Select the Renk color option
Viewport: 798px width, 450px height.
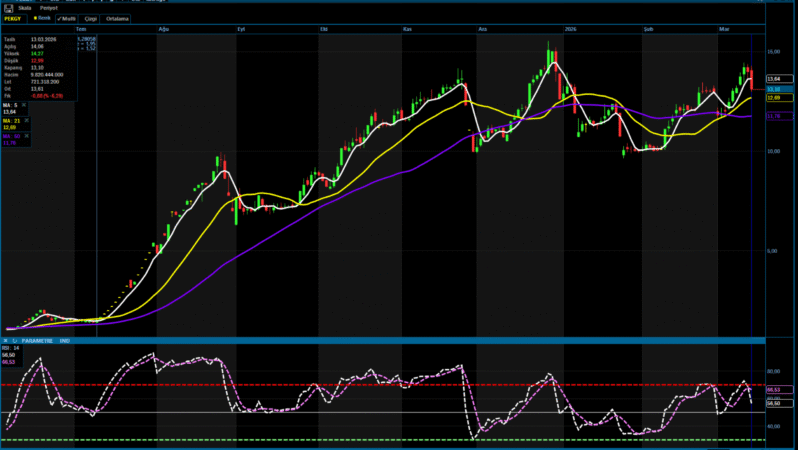pos(43,18)
